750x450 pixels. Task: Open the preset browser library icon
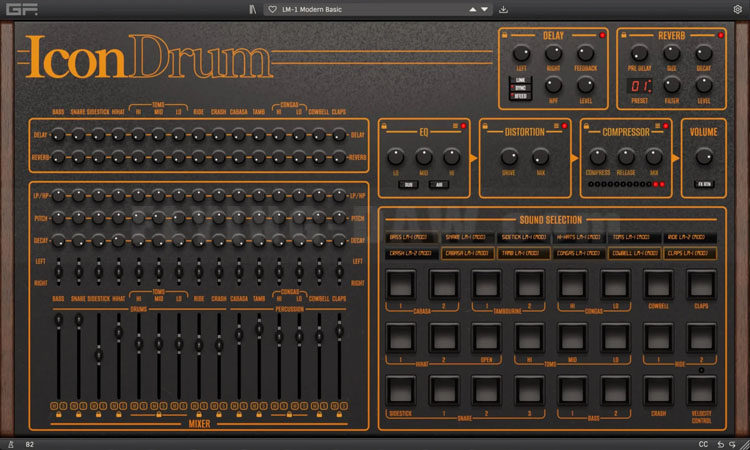[253, 9]
